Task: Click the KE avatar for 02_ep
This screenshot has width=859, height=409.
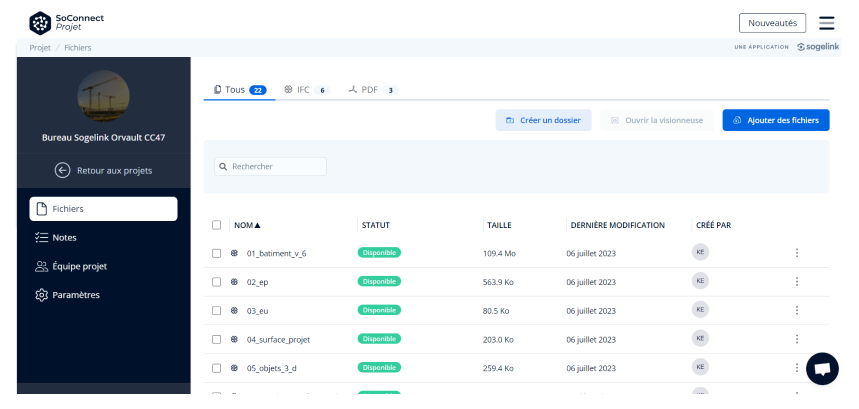Action: [x=700, y=280]
